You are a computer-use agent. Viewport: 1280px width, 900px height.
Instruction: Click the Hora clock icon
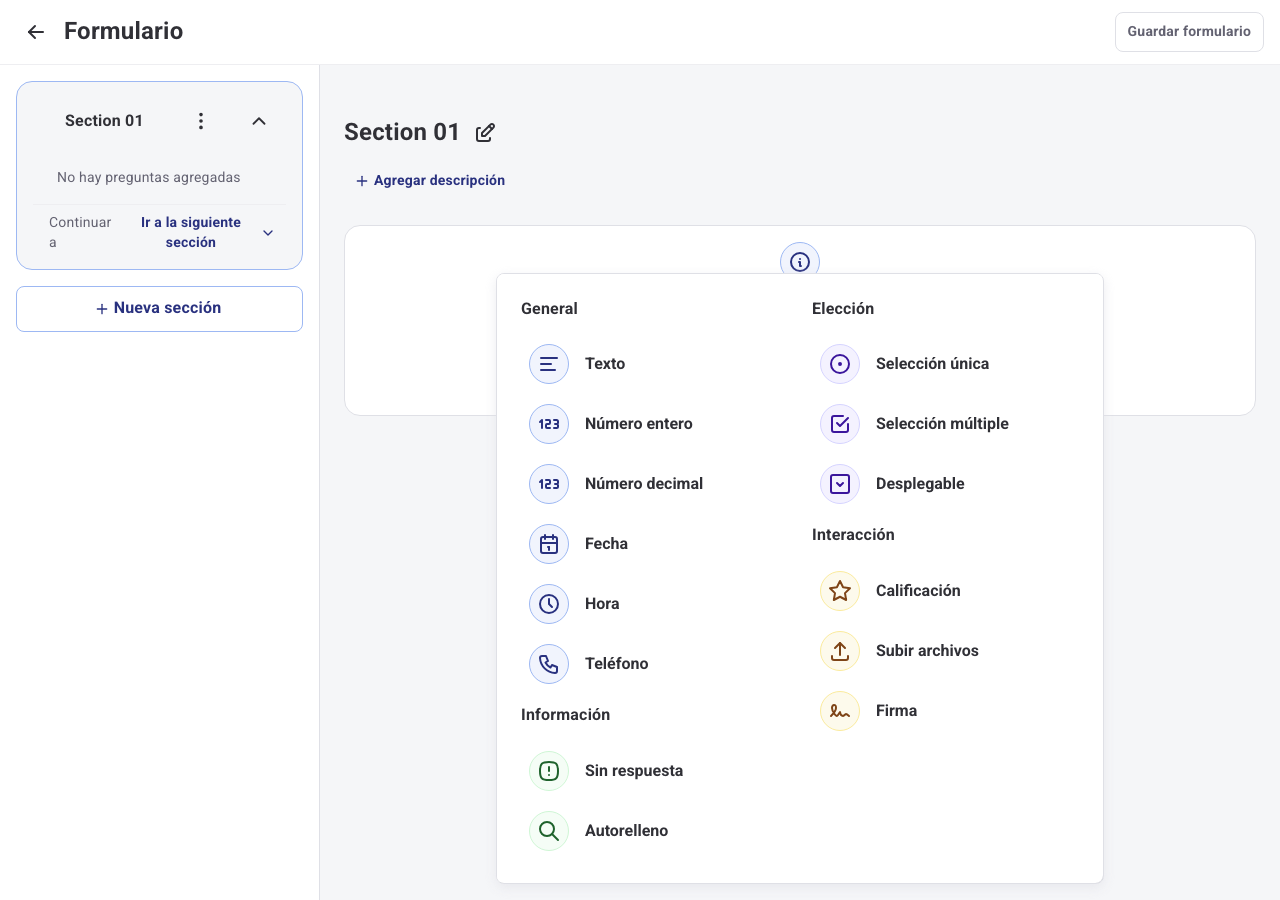click(549, 604)
